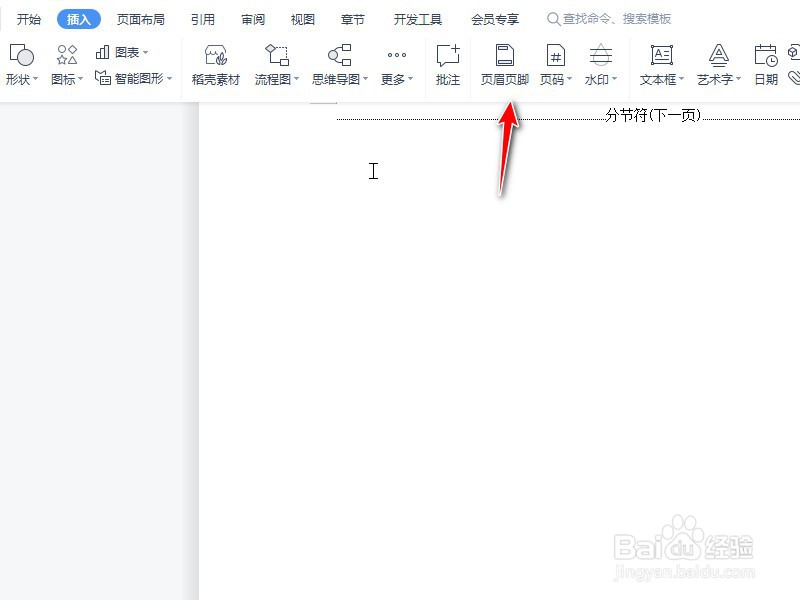
Task: Click the Word Art (艺术字) icon
Action: pyautogui.click(x=718, y=55)
